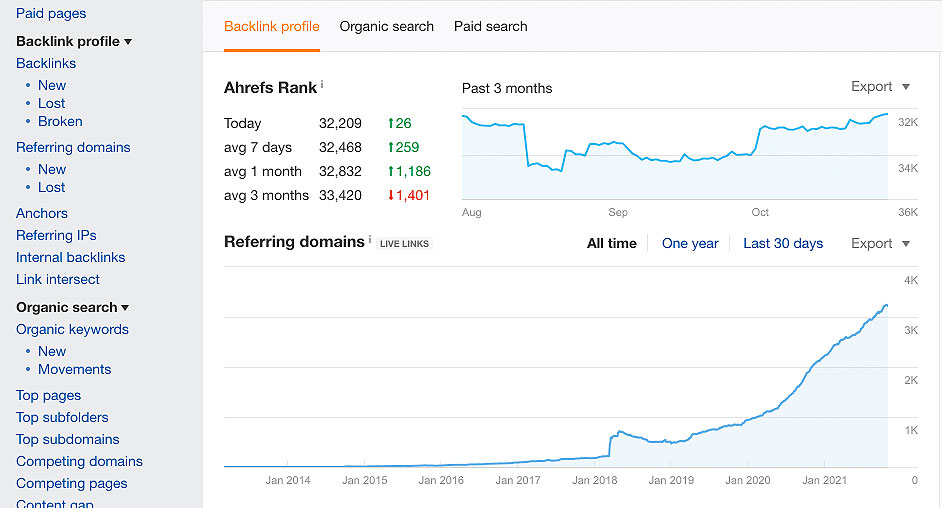The width and height of the screenshot is (942, 508).
Task: Go to Link intersect in sidebar
Action: (58, 279)
